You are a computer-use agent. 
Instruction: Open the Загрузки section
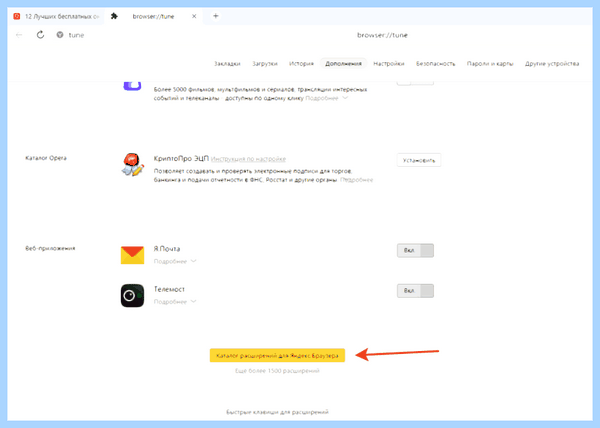coord(265,63)
